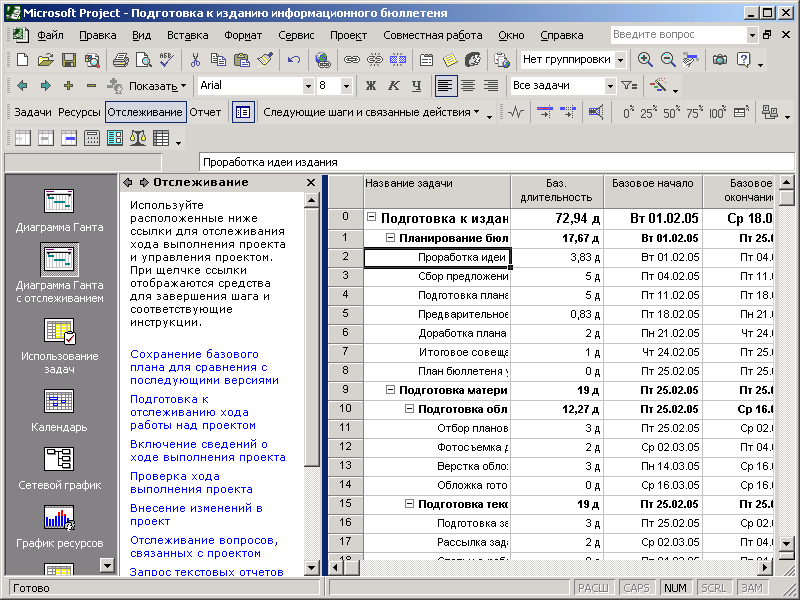
Task: Enable AutoFilter funnel icon
Action: click(x=629, y=86)
